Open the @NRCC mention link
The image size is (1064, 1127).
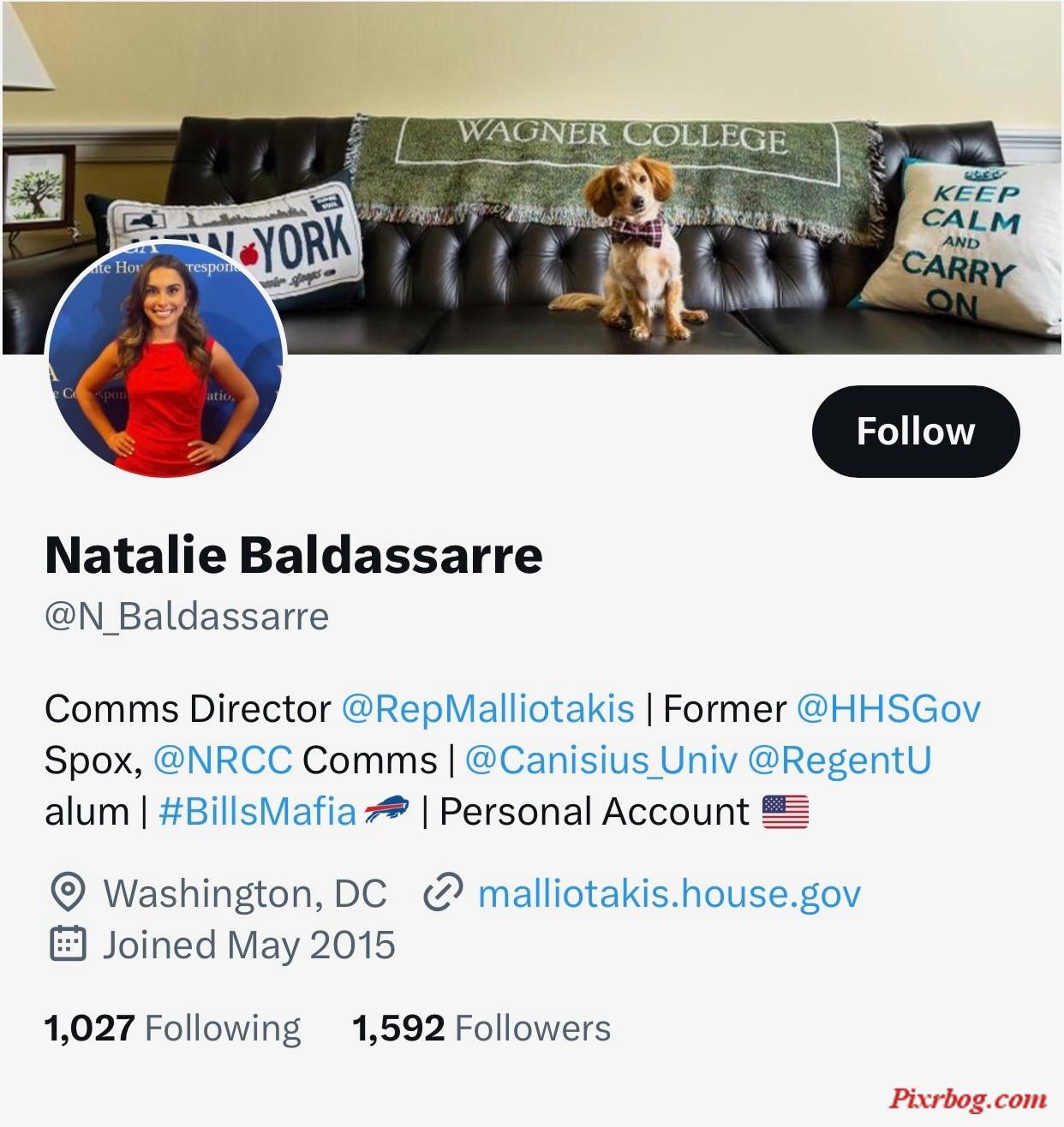tap(223, 760)
